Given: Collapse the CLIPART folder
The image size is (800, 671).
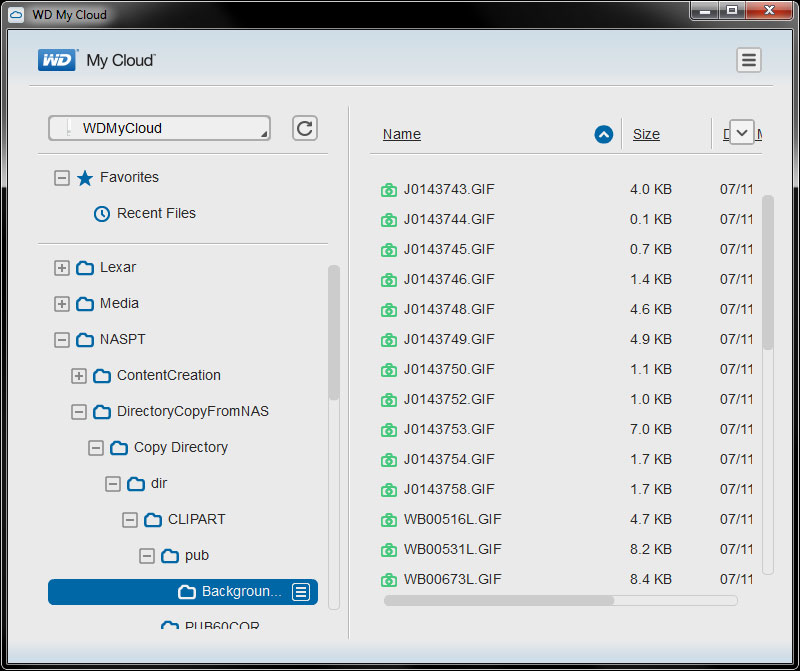Looking at the screenshot, I should (130, 520).
